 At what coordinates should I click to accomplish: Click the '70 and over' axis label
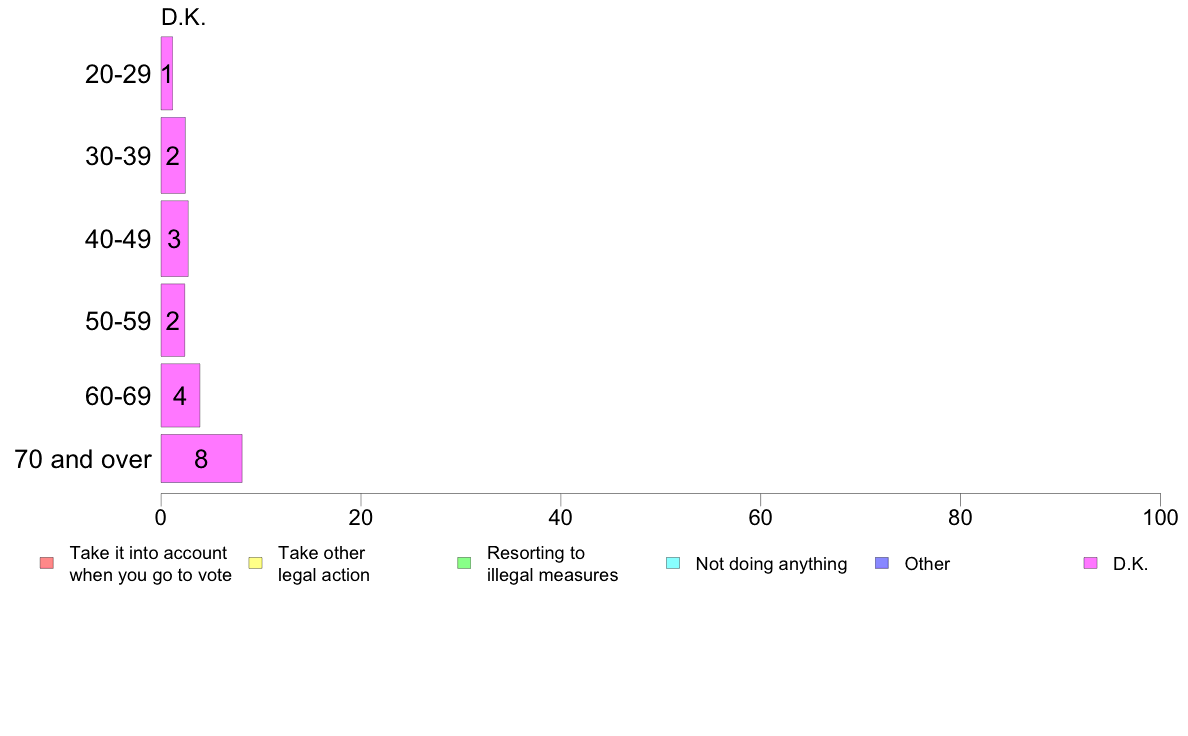click(83, 459)
